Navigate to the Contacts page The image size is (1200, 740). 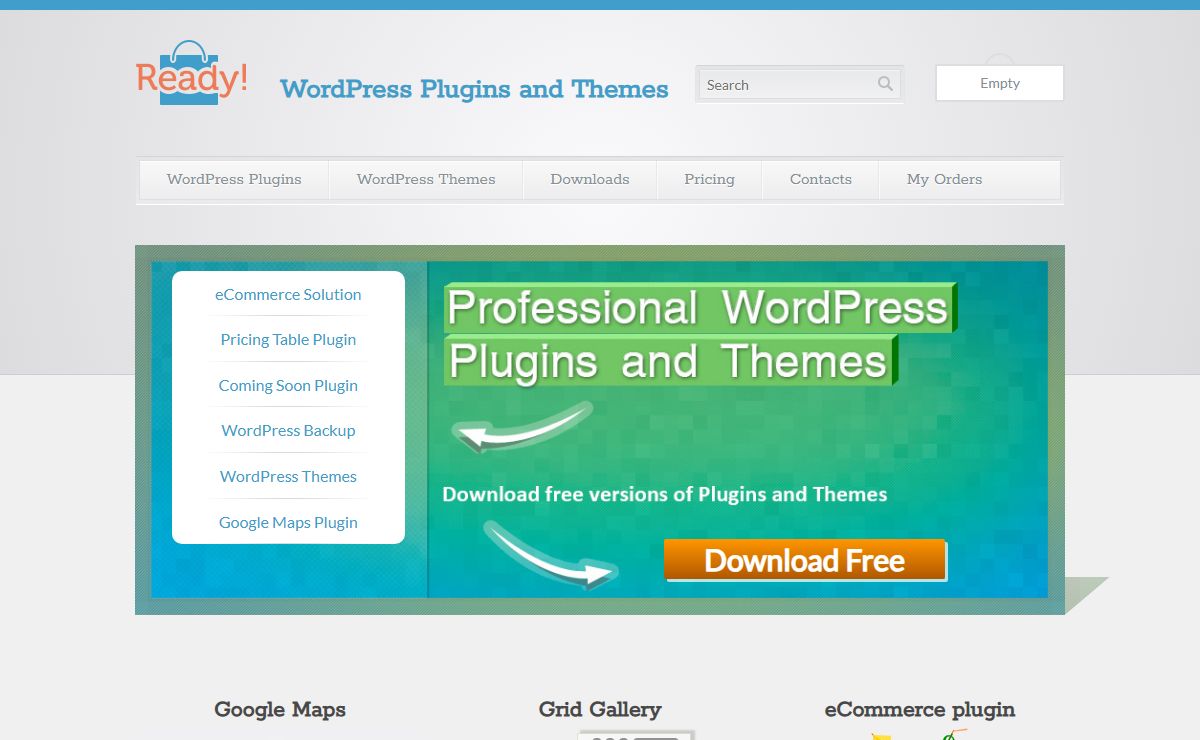tap(820, 180)
